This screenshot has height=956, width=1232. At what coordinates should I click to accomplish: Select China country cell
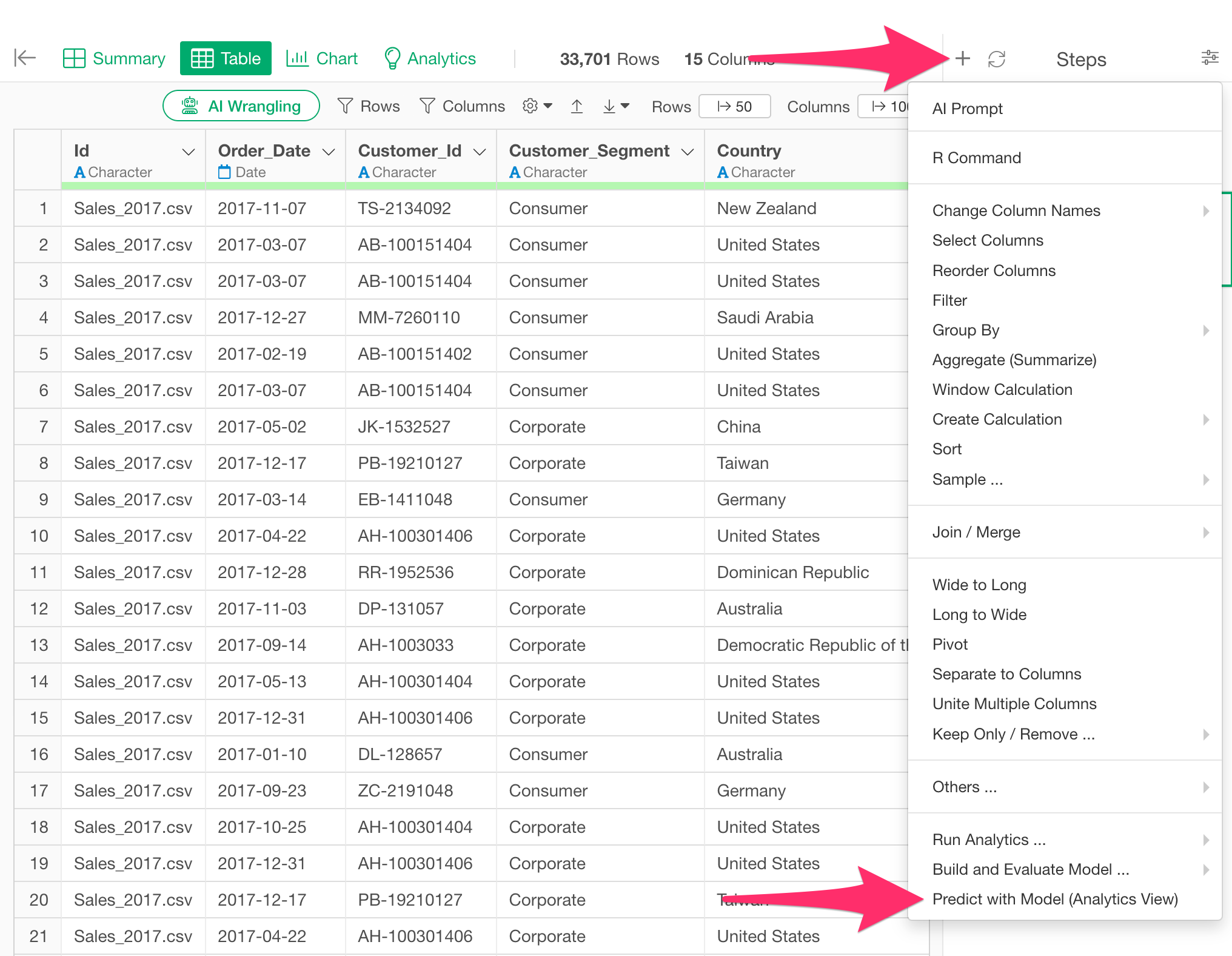point(806,426)
